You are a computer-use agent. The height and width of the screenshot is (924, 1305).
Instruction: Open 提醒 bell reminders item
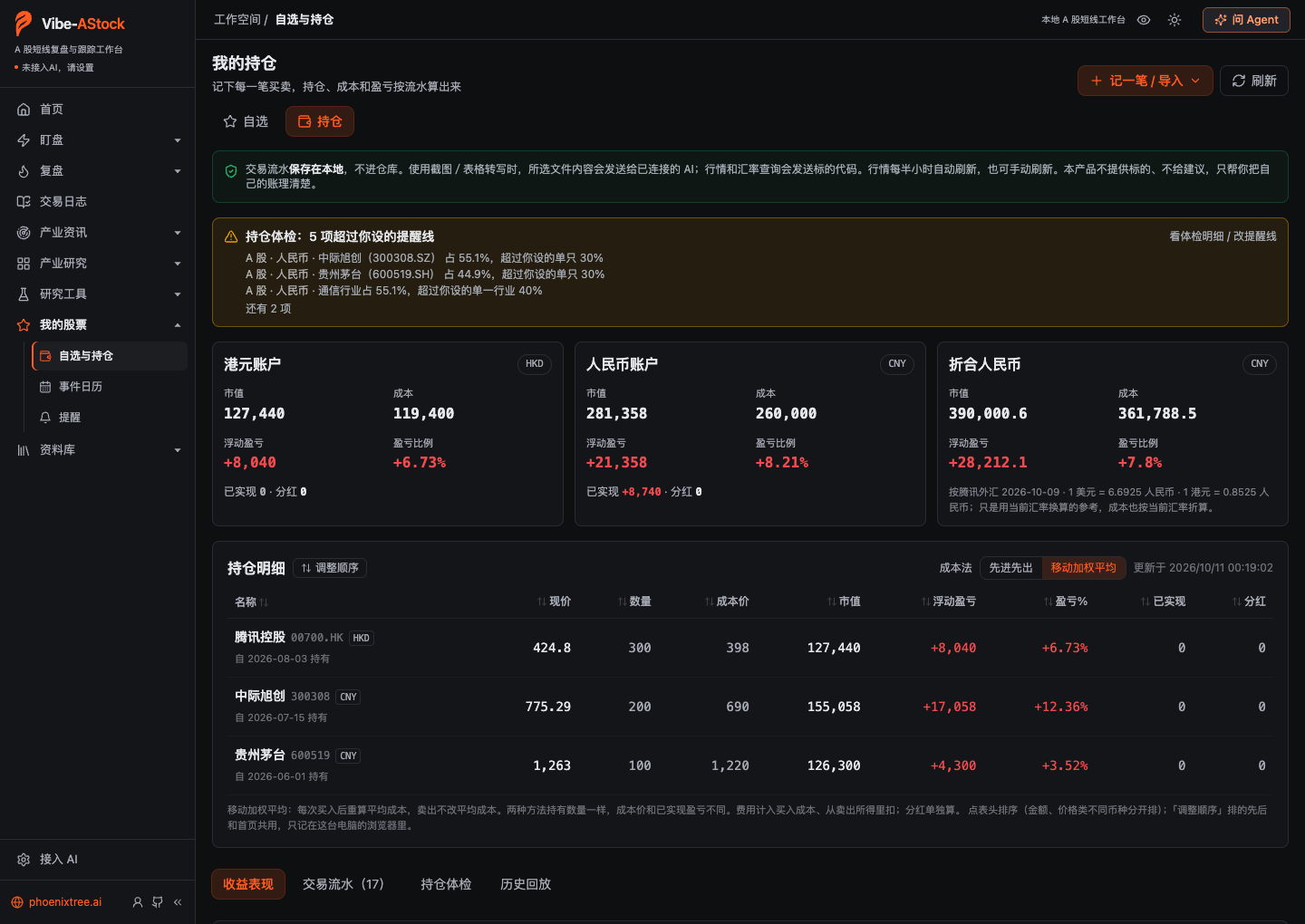[109, 418]
